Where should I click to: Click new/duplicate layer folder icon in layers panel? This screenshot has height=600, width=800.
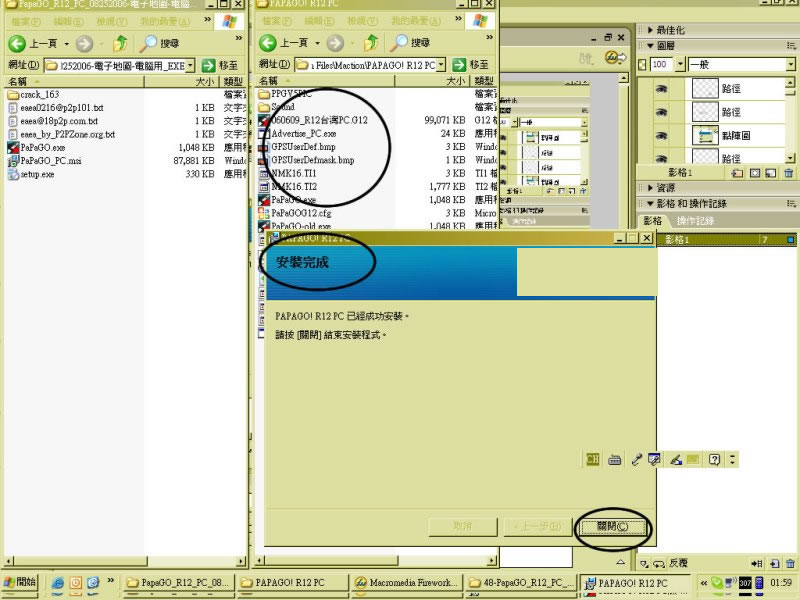click(x=737, y=173)
